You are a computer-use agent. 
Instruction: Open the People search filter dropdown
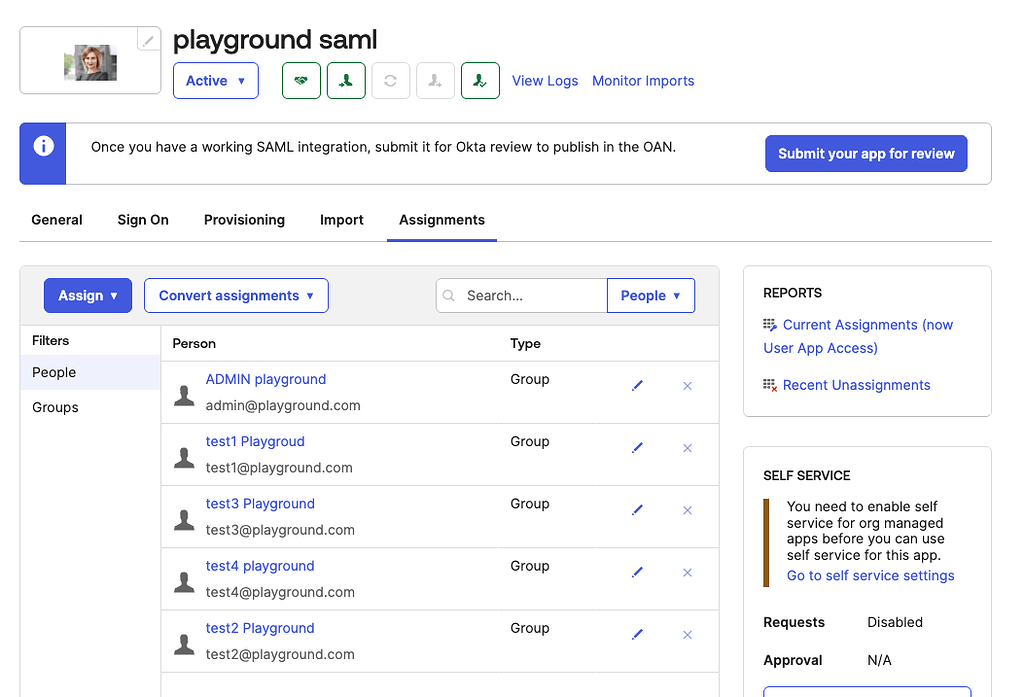coord(650,296)
